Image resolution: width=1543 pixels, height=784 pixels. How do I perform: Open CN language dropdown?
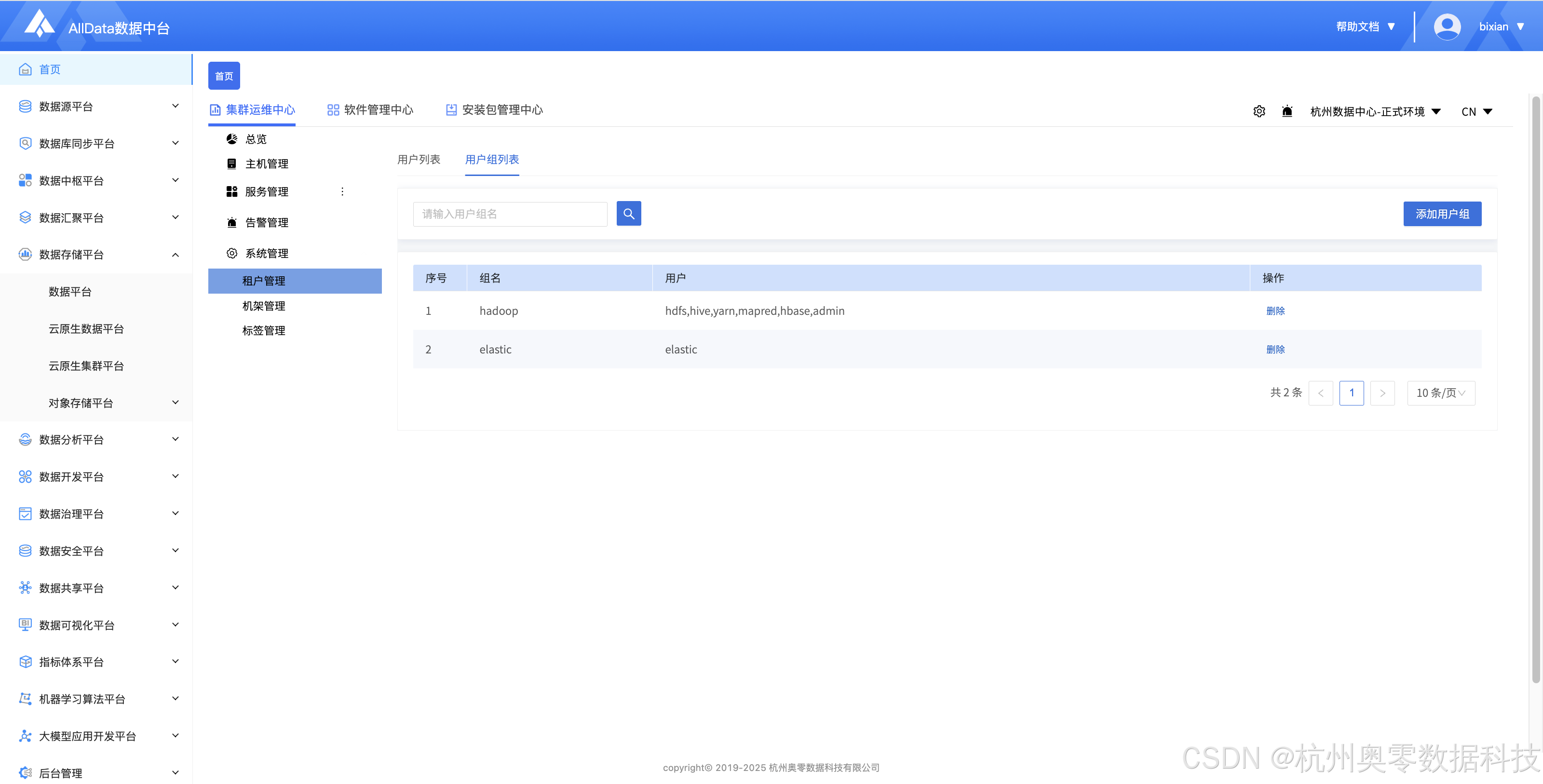[1476, 112]
